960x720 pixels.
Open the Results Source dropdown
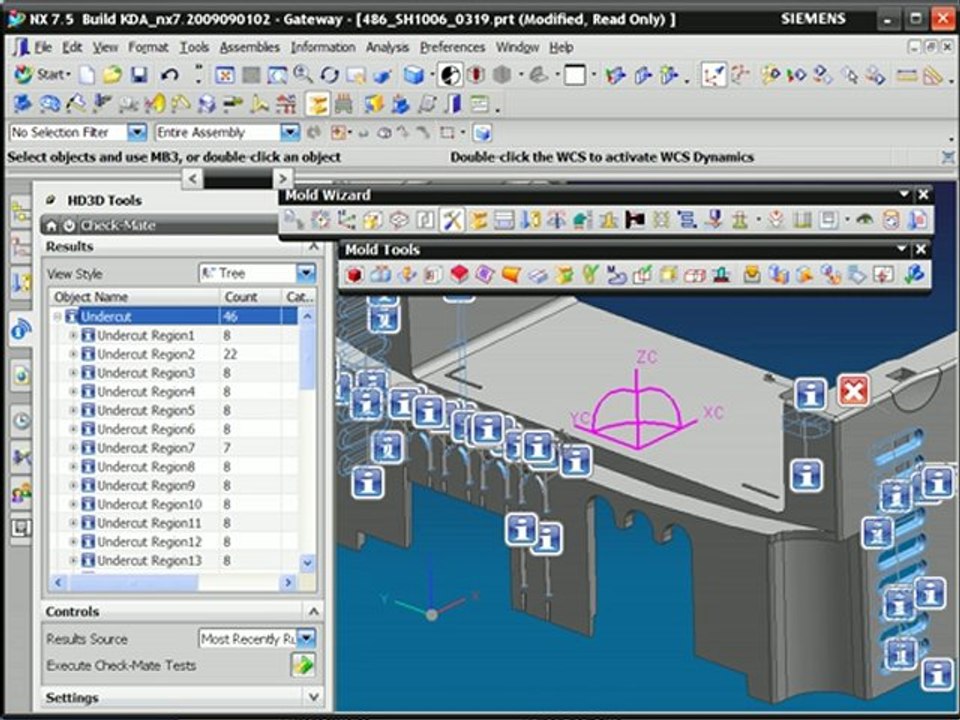306,639
